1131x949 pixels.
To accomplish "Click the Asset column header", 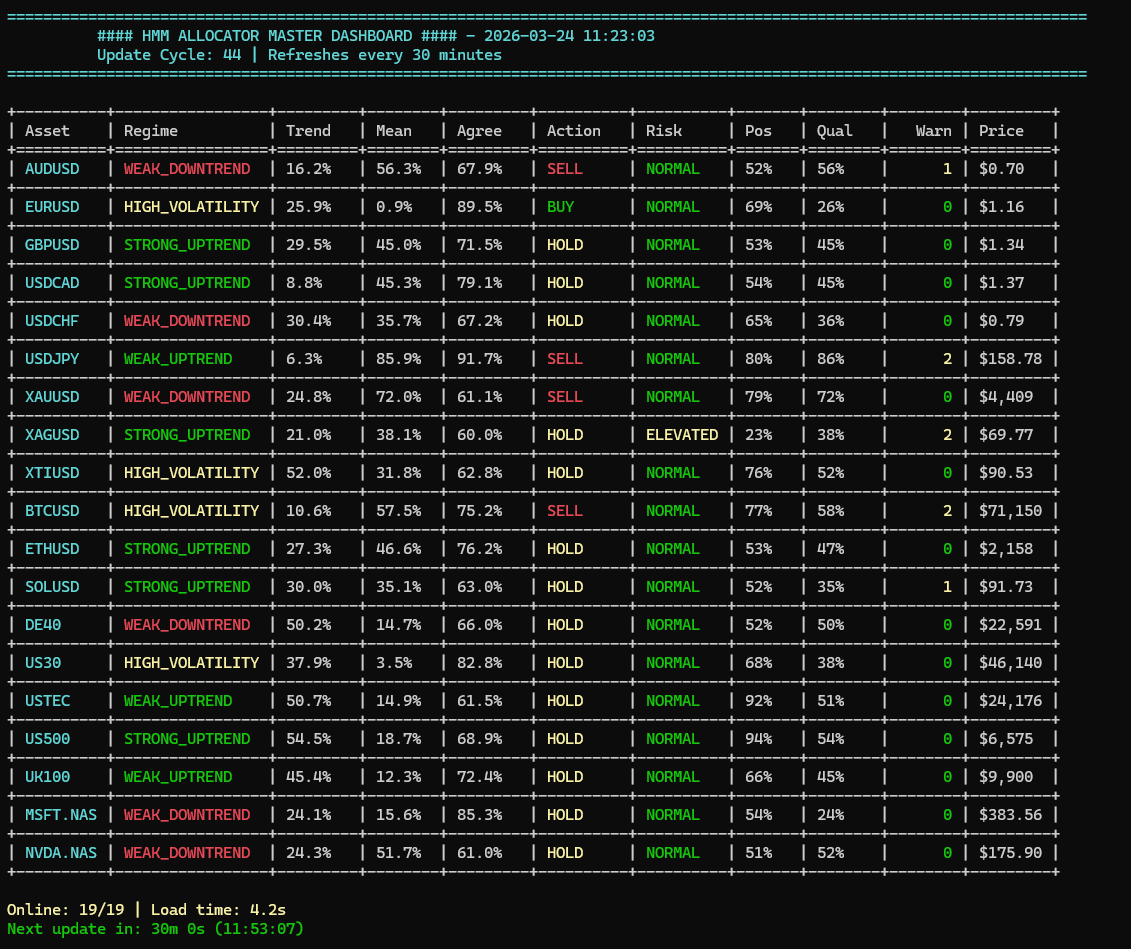I will (x=48, y=131).
